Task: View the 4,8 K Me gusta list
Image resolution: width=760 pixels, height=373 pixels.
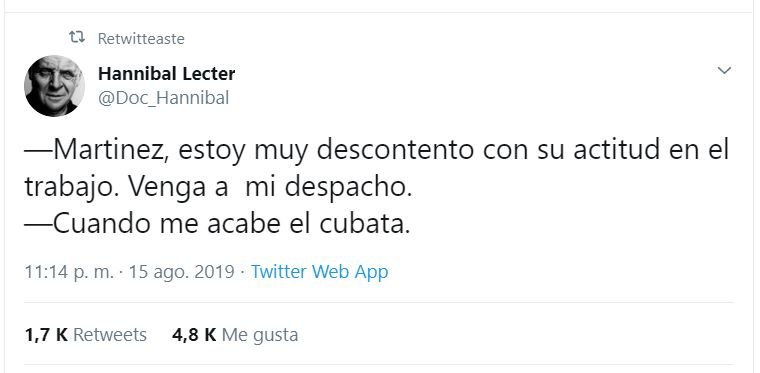Action: (235, 335)
